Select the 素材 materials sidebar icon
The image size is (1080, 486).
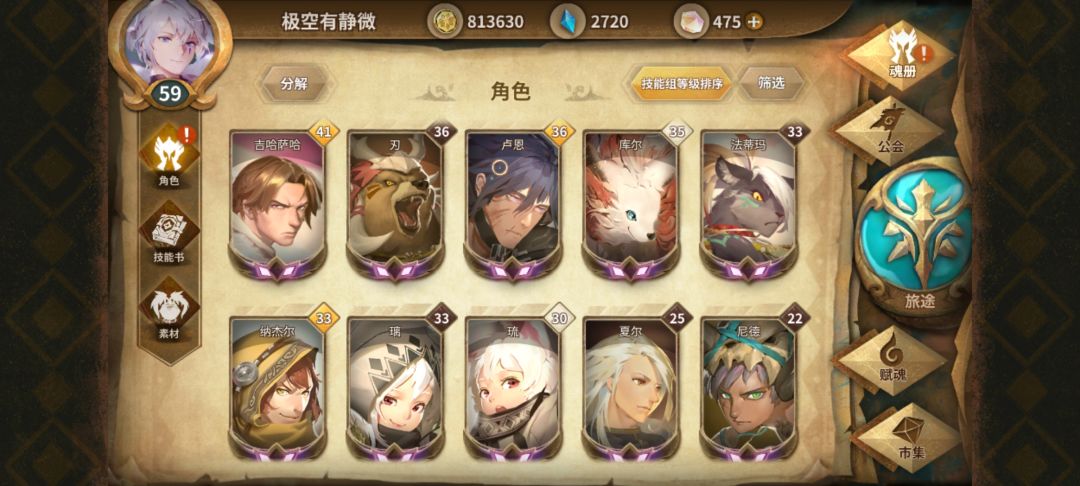[x=169, y=313]
